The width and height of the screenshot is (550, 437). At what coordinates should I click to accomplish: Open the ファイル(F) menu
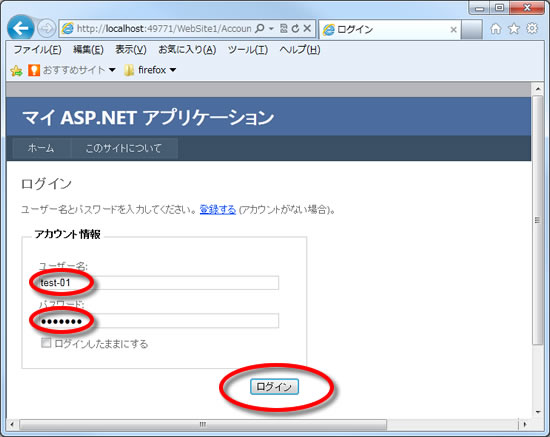pyautogui.click(x=38, y=50)
